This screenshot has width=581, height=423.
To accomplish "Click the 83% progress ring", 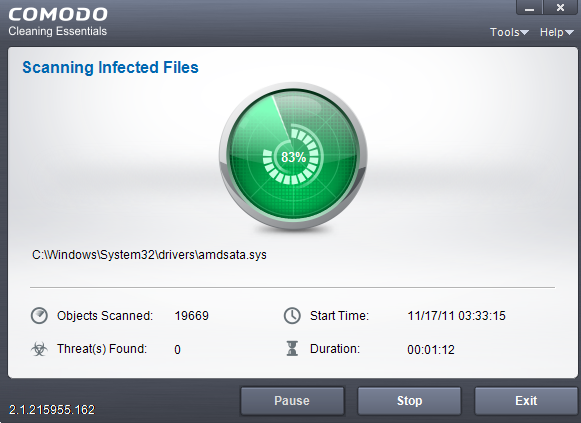I will pos(292,157).
